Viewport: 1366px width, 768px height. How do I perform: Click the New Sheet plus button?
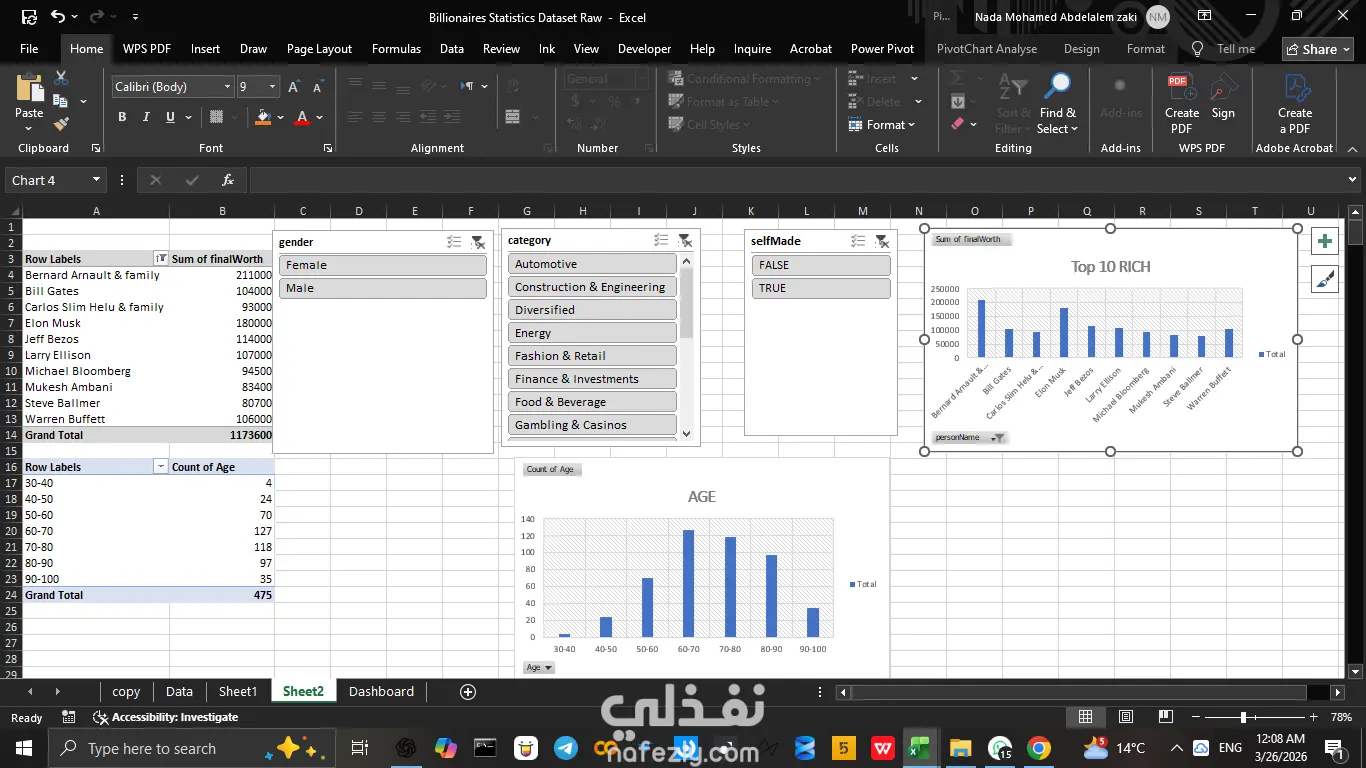(467, 692)
